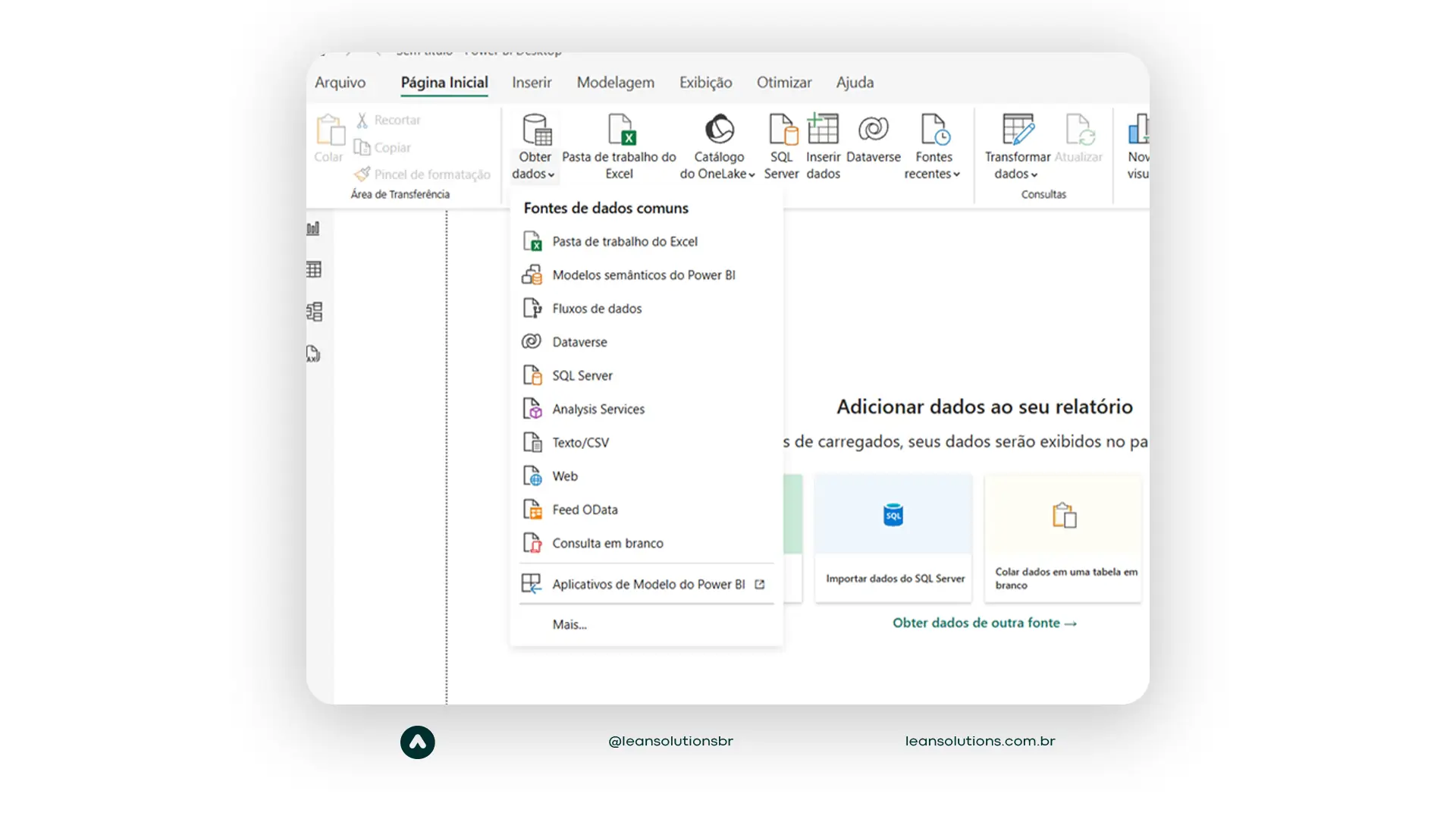Choose Texto/CSV data source
Image resolution: width=1456 pixels, height=819 pixels.
coord(646,441)
